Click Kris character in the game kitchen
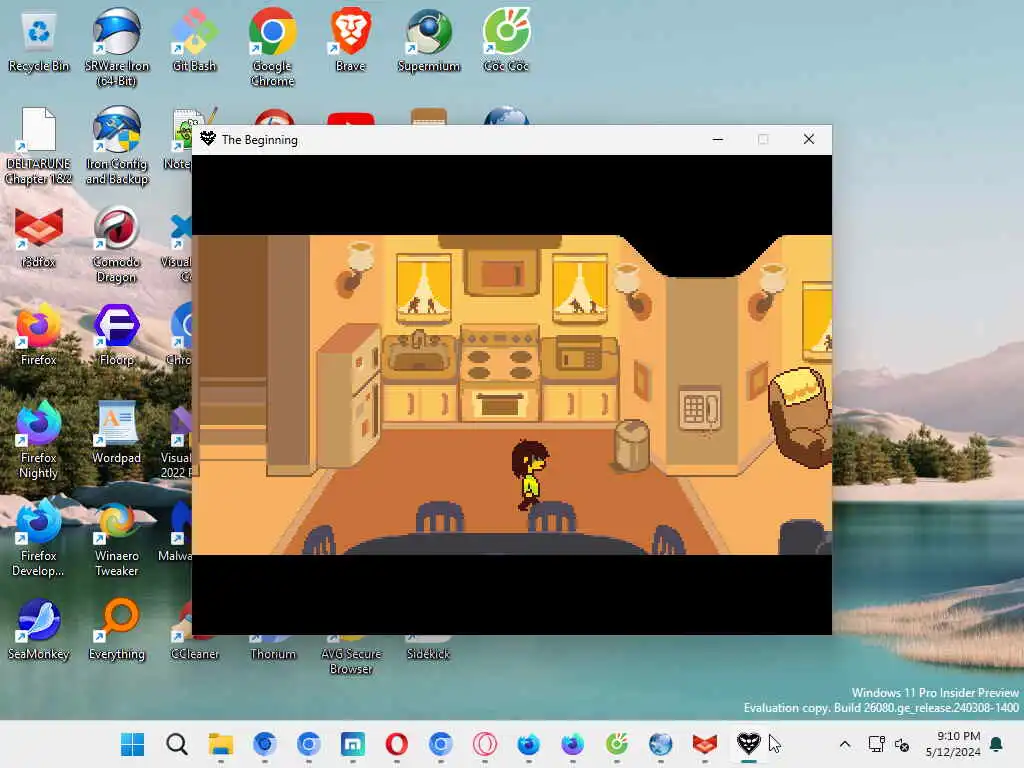 pyautogui.click(x=530, y=475)
